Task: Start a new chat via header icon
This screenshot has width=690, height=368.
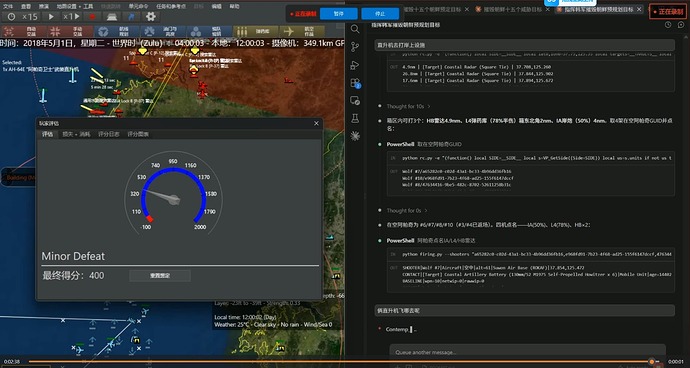Action: (x=681, y=25)
